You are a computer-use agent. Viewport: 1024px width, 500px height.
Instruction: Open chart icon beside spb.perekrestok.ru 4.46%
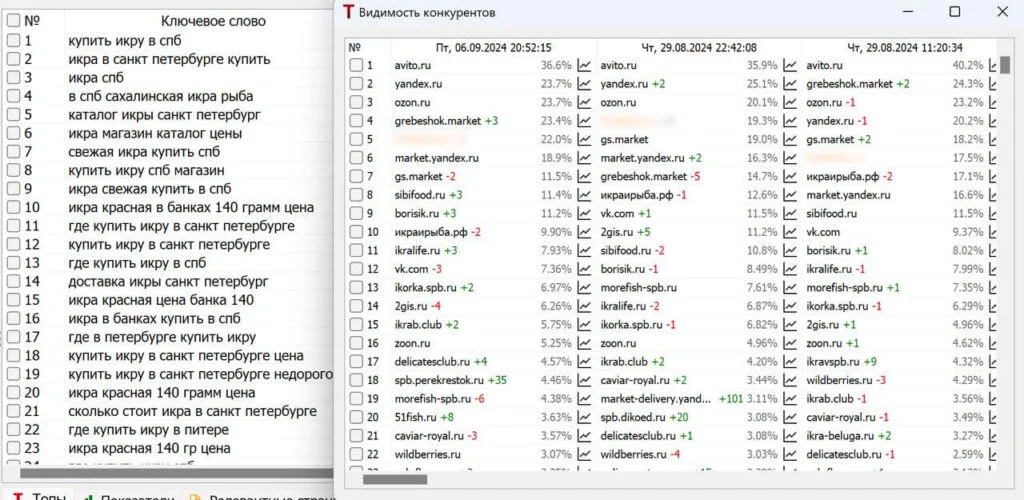[x=584, y=380]
